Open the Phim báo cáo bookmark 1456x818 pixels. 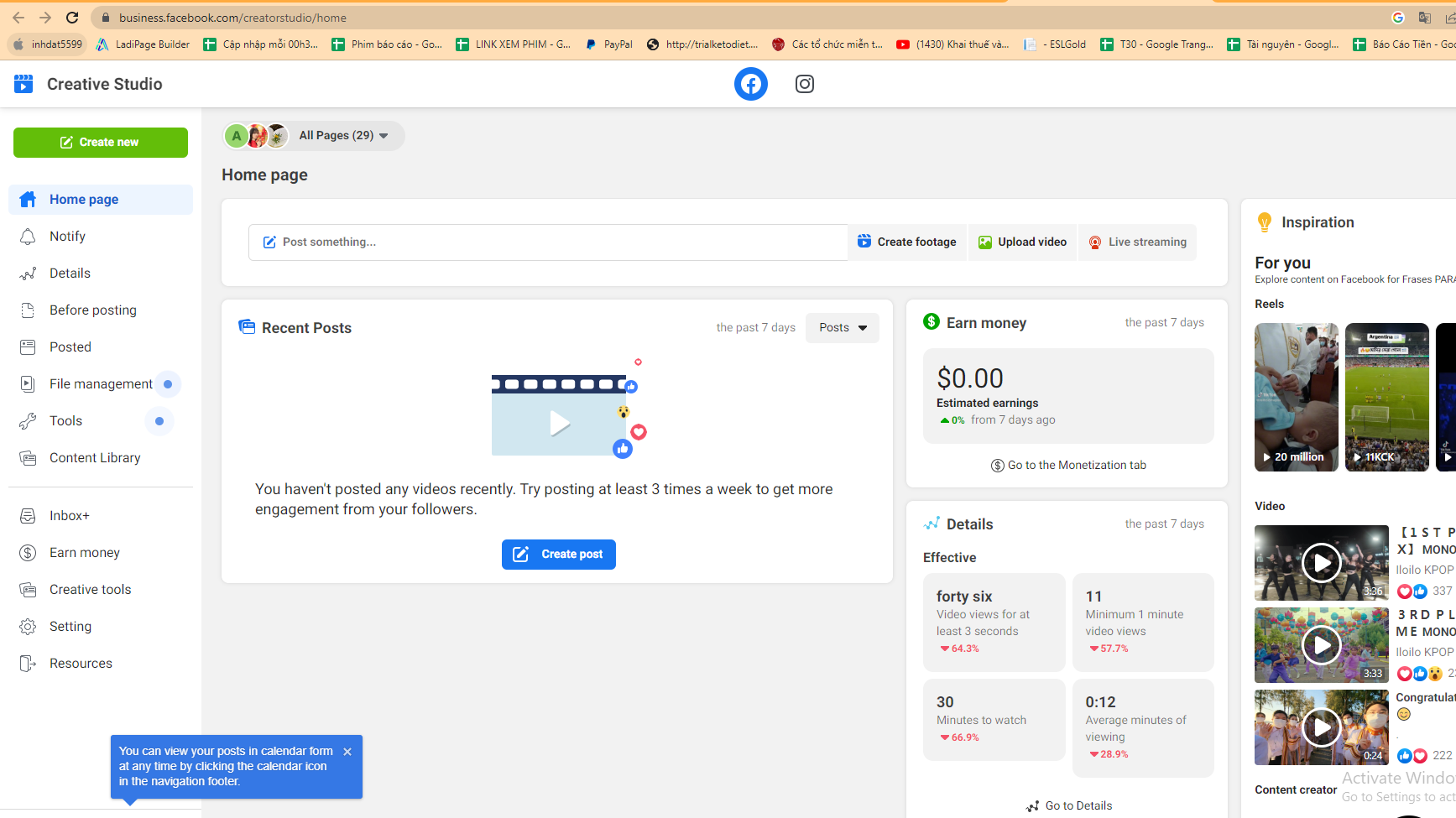tap(387, 44)
